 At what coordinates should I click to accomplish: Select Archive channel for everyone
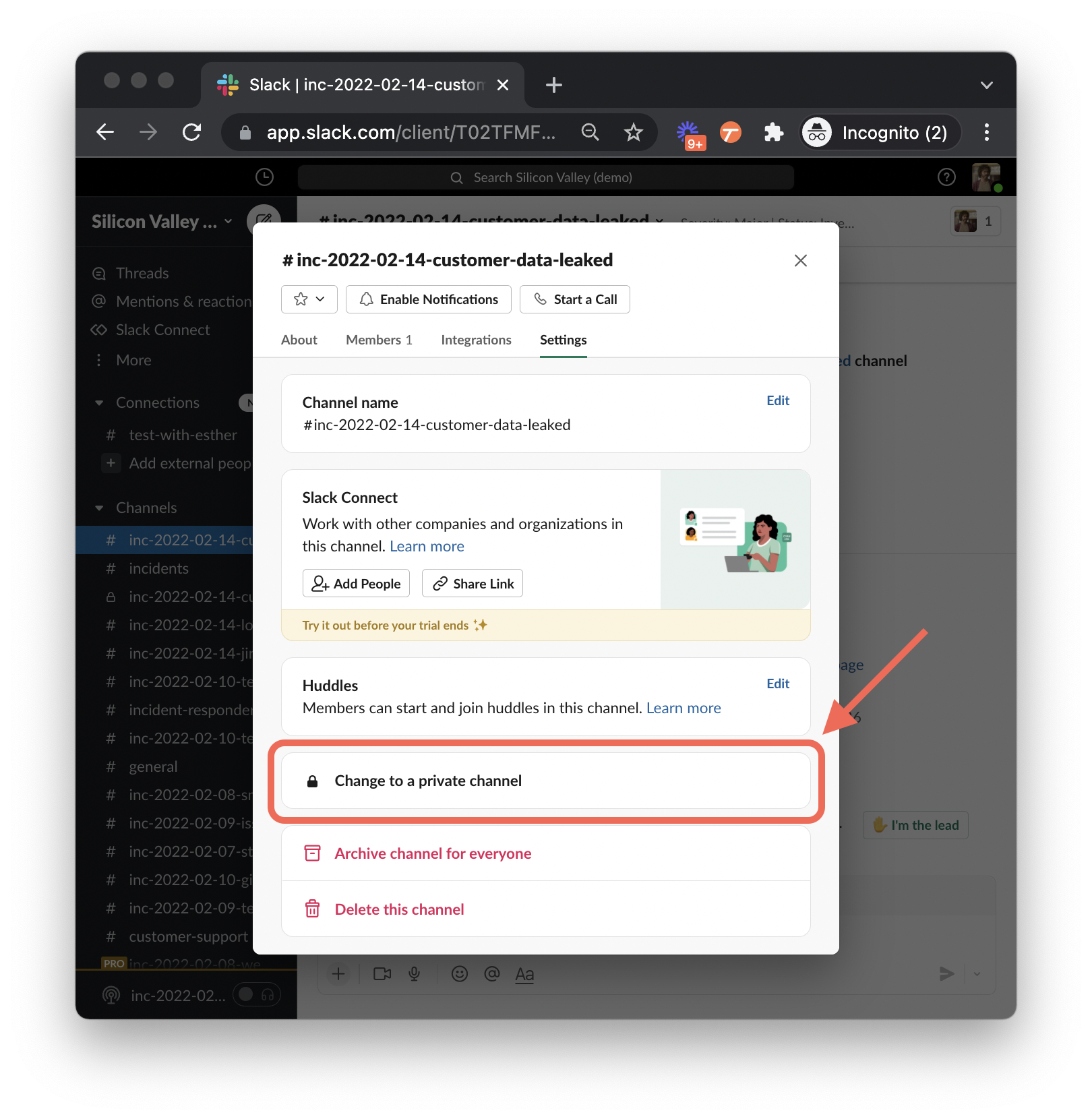point(546,853)
